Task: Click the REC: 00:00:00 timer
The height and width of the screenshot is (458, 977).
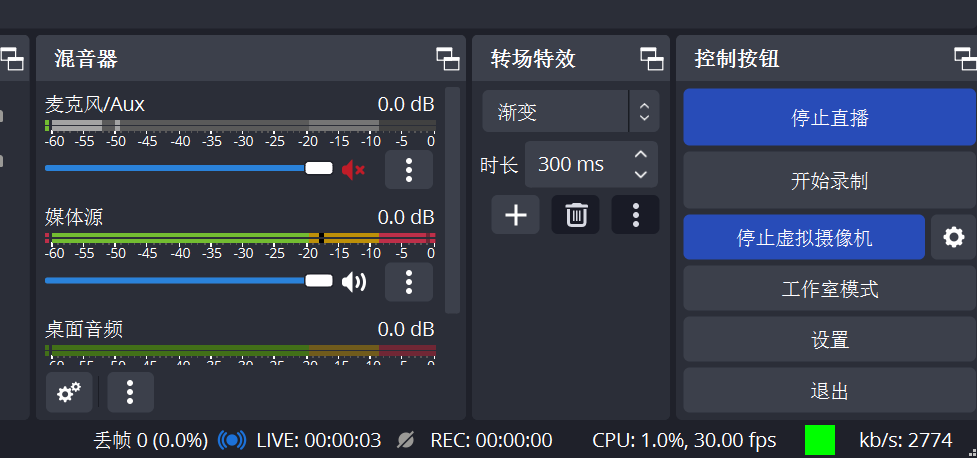Action: (491, 441)
